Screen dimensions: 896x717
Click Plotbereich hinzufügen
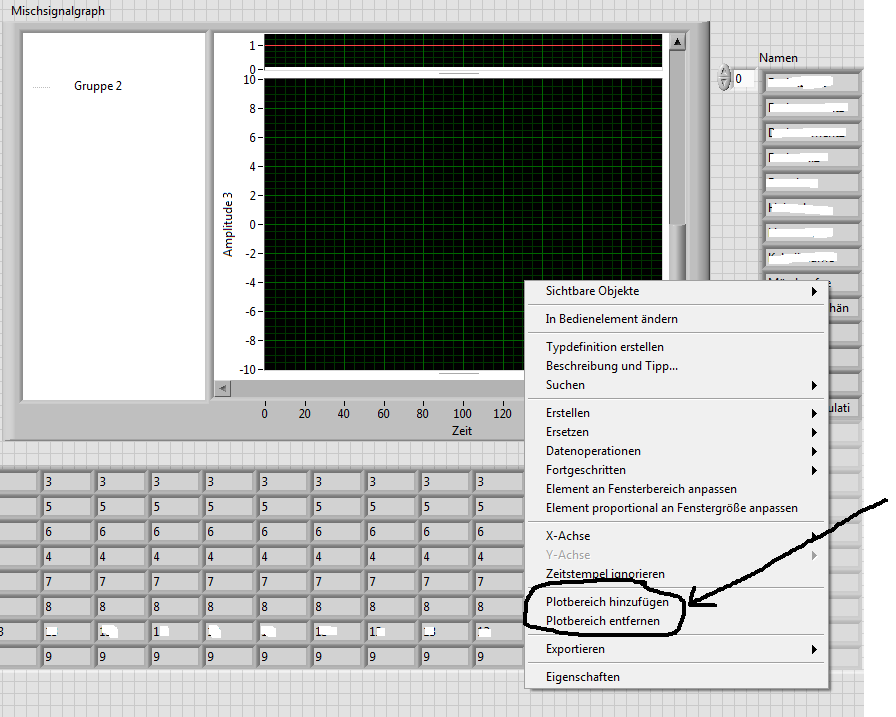pyautogui.click(x=607, y=603)
